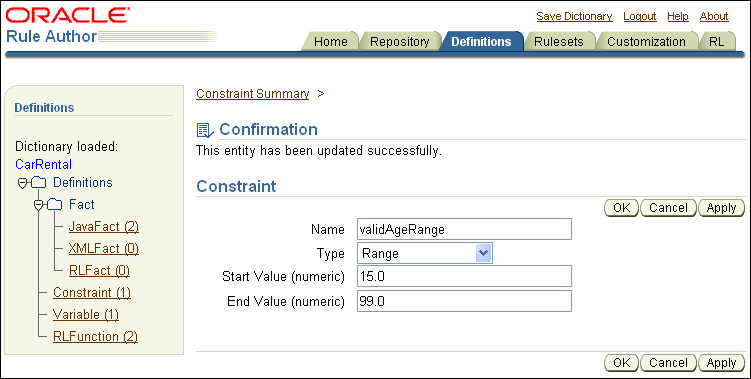The width and height of the screenshot is (751, 379).
Task: Click the top Cancel button
Action: coord(668,208)
